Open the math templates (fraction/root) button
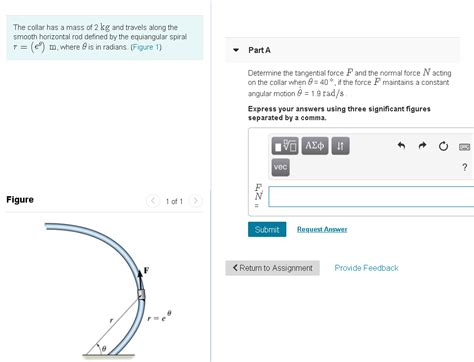 [285, 146]
